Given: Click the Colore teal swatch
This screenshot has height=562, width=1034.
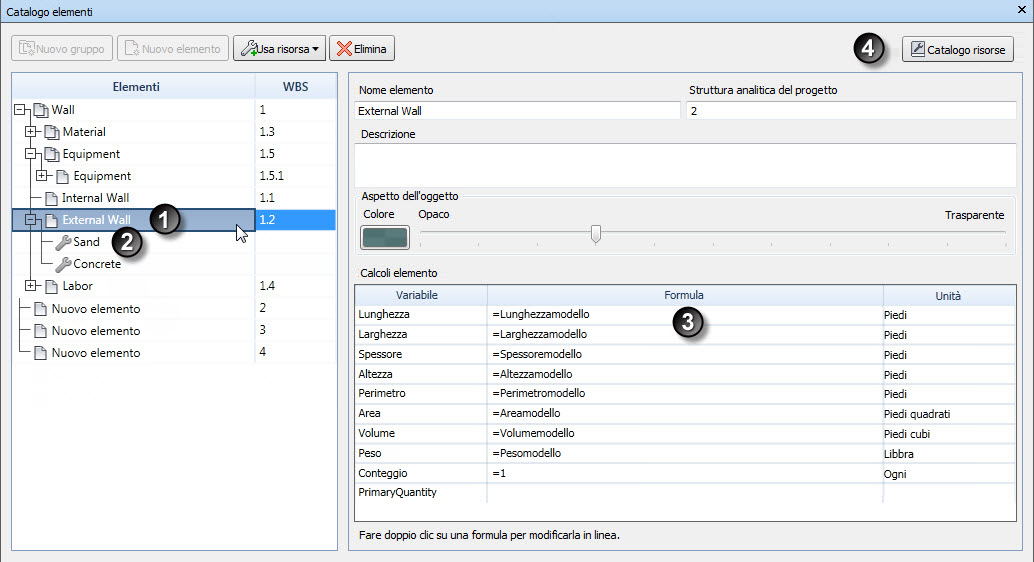Looking at the screenshot, I should 384,237.
